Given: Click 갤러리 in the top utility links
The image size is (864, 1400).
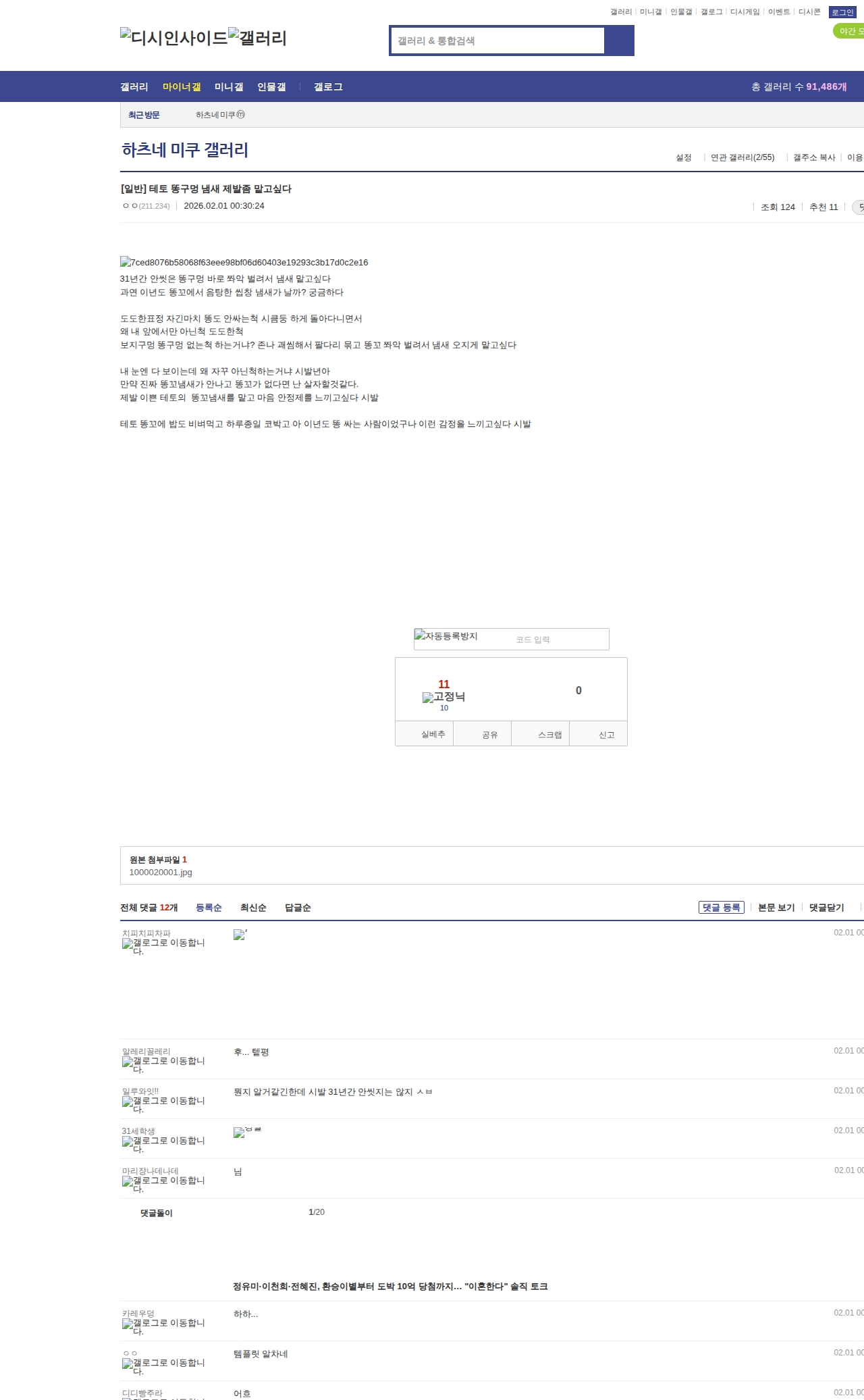Looking at the screenshot, I should pyautogui.click(x=621, y=12).
